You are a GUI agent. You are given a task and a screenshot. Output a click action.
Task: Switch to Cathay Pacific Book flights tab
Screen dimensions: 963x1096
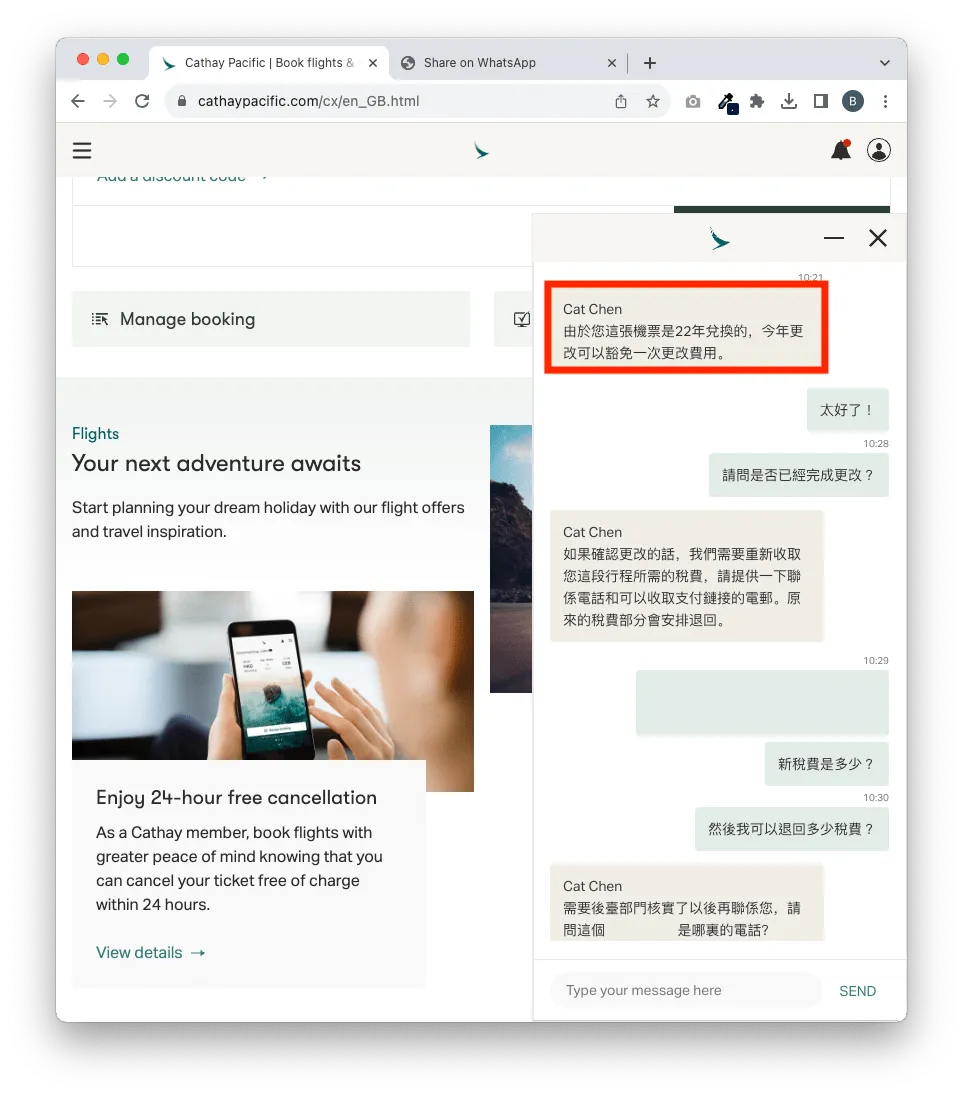(269, 63)
